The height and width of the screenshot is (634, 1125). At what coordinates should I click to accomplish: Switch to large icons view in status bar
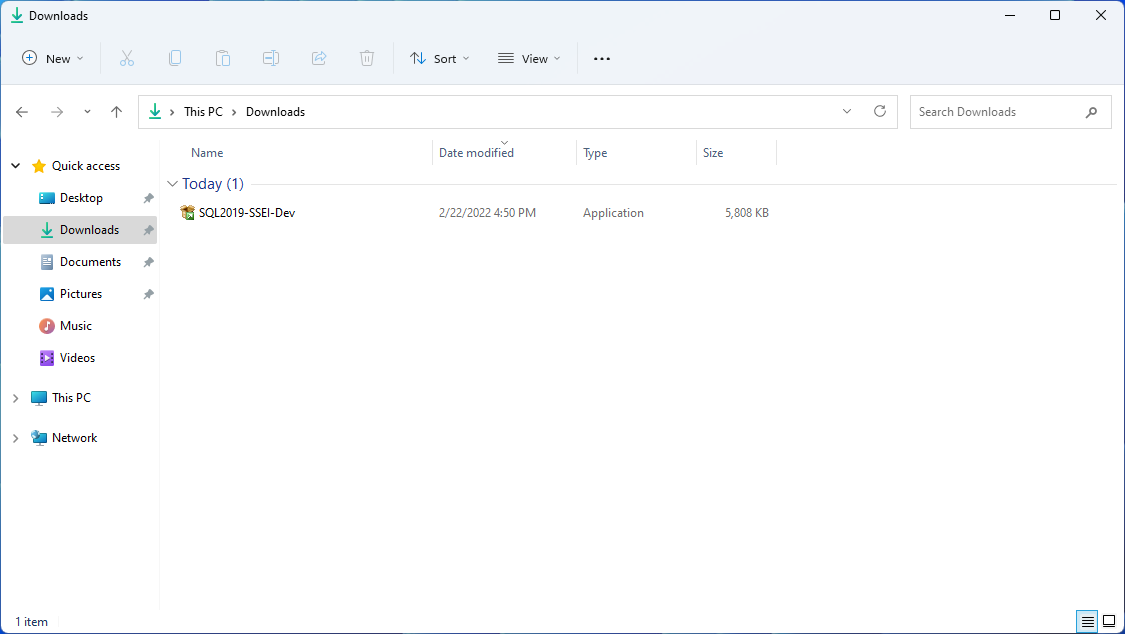pyautogui.click(x=1108, y=621)
